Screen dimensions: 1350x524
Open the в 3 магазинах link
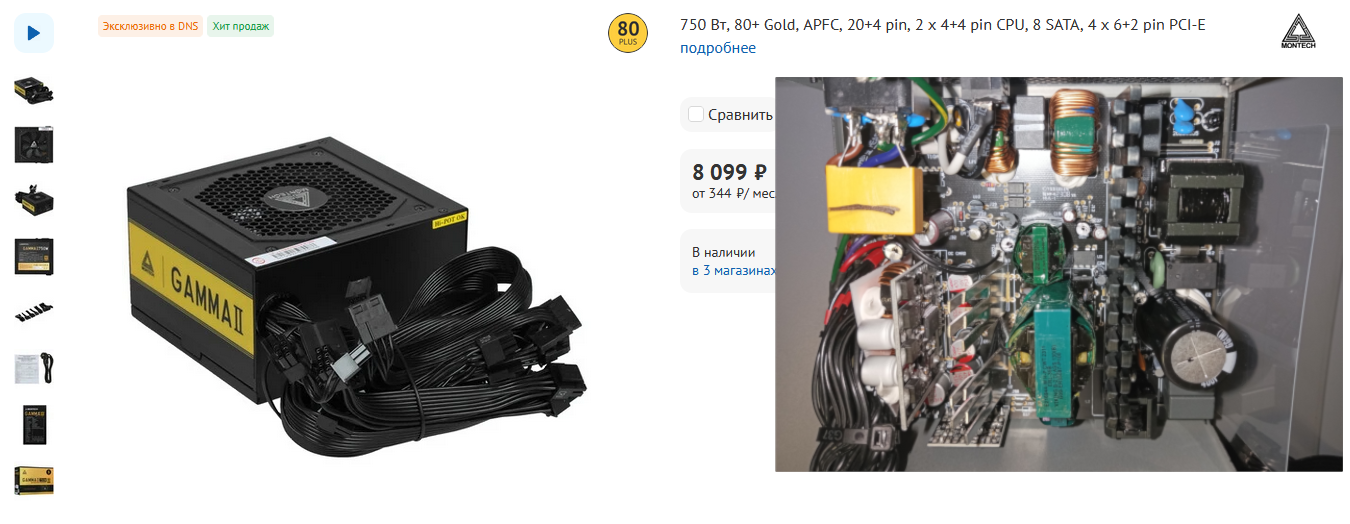tap(734, 271)
